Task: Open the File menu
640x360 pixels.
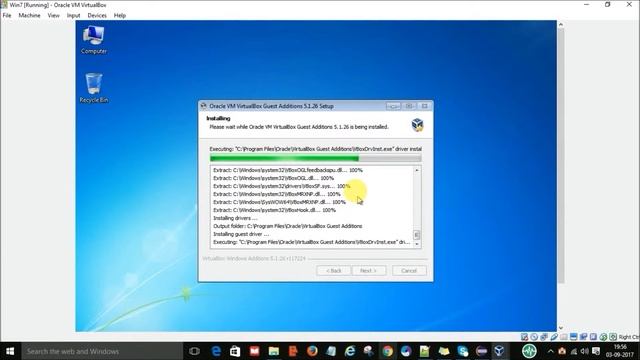Action: pos(7,16)
